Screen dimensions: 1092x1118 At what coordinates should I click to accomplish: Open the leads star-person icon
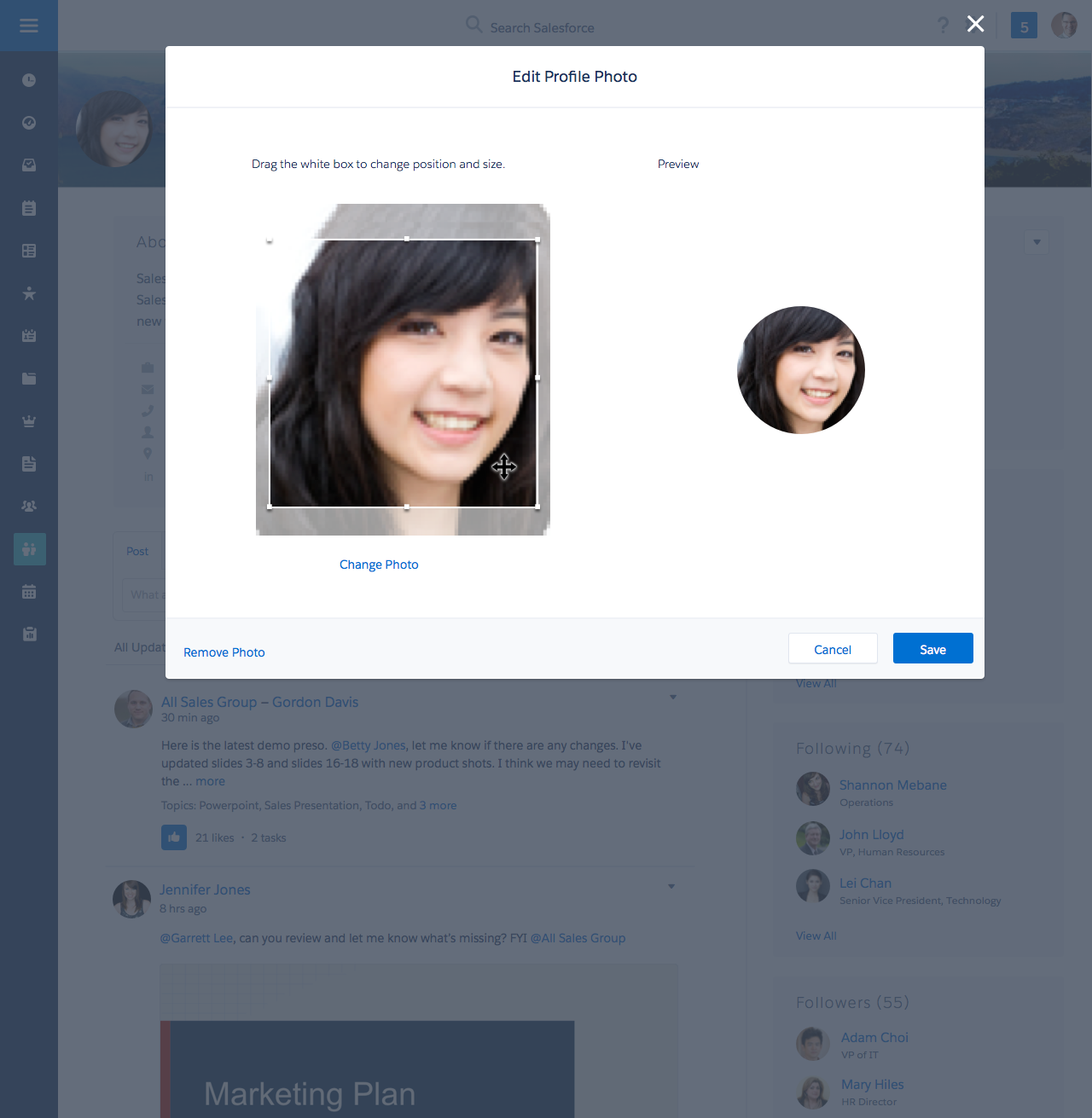(29, 293)
